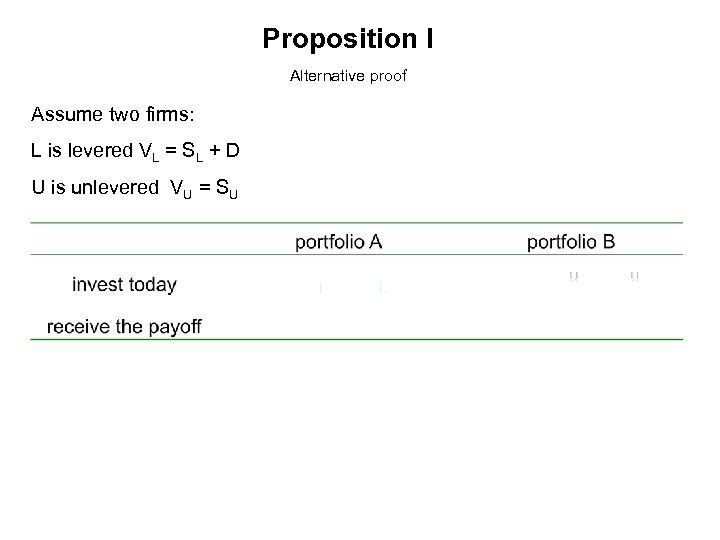
Task: Click the top green border of the table
Action: [x=356, y=222]
